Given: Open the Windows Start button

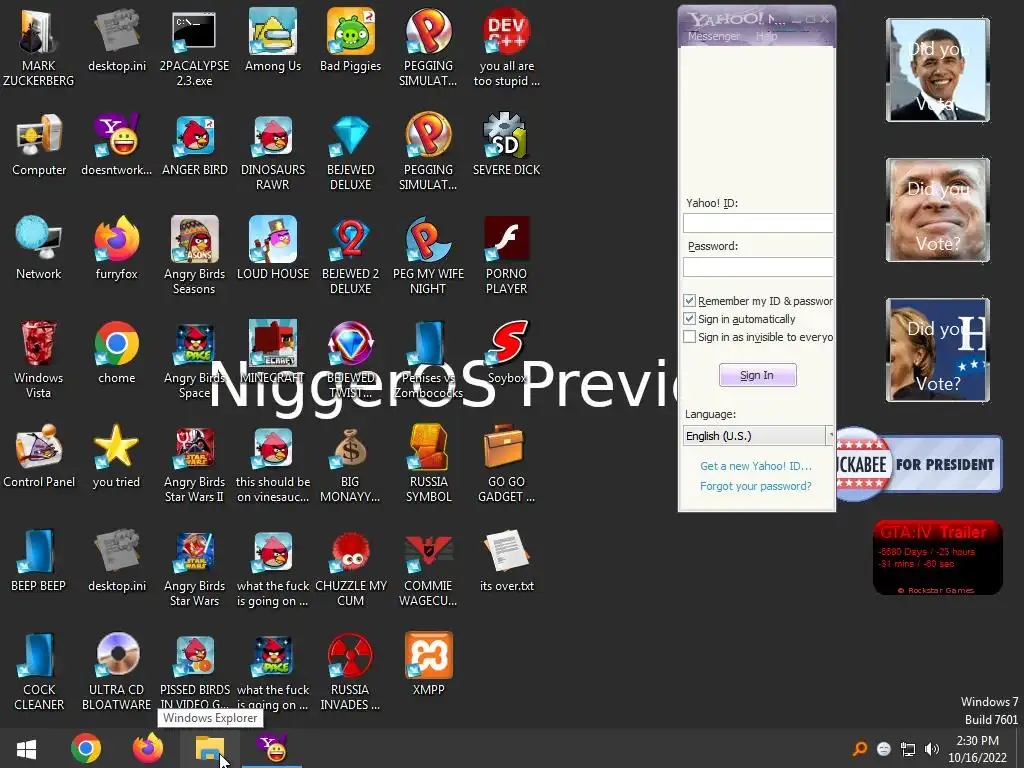Looking at the screenshot, I should tap(26, 748).
